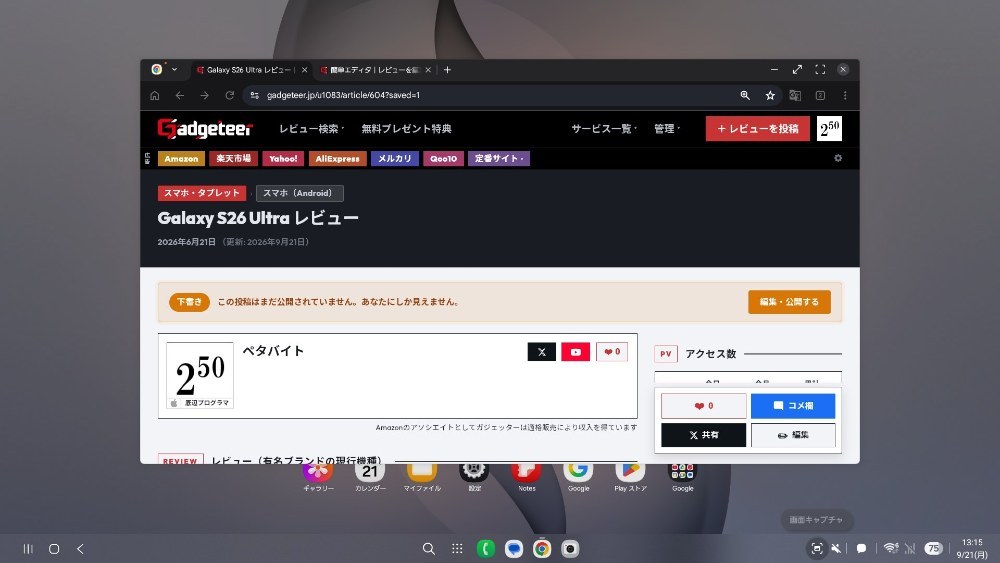
Task: Close the 簡単エディタ tab
Action: click(428, 70)
